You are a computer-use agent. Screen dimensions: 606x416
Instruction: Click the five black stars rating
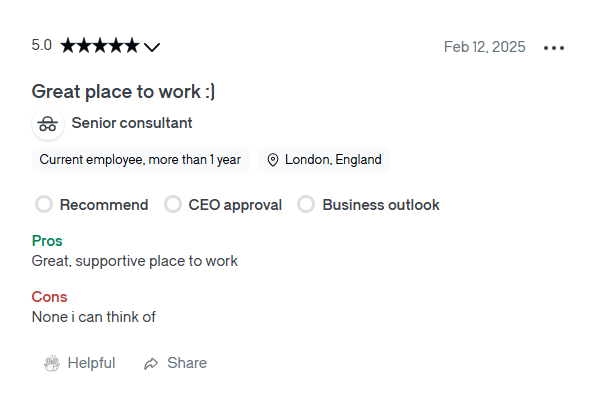tap(100, 45)
